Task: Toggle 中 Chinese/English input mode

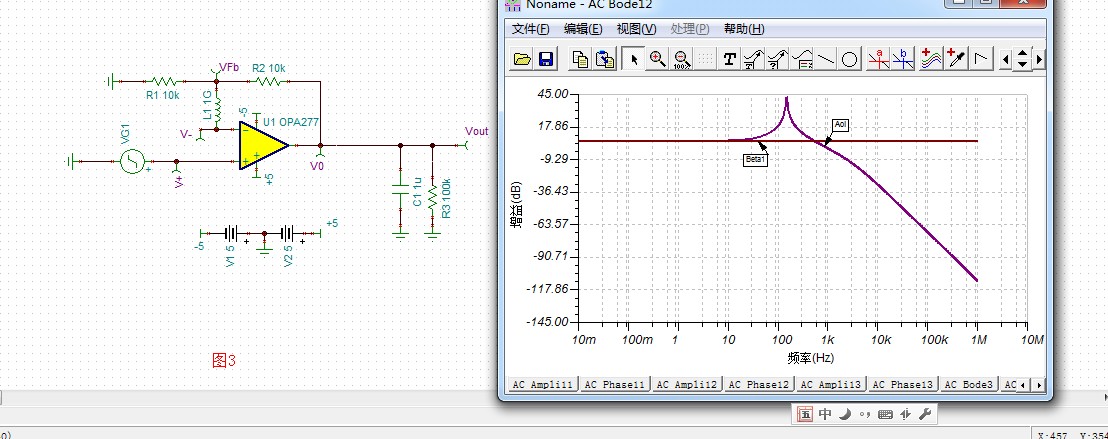Action: 825,414
